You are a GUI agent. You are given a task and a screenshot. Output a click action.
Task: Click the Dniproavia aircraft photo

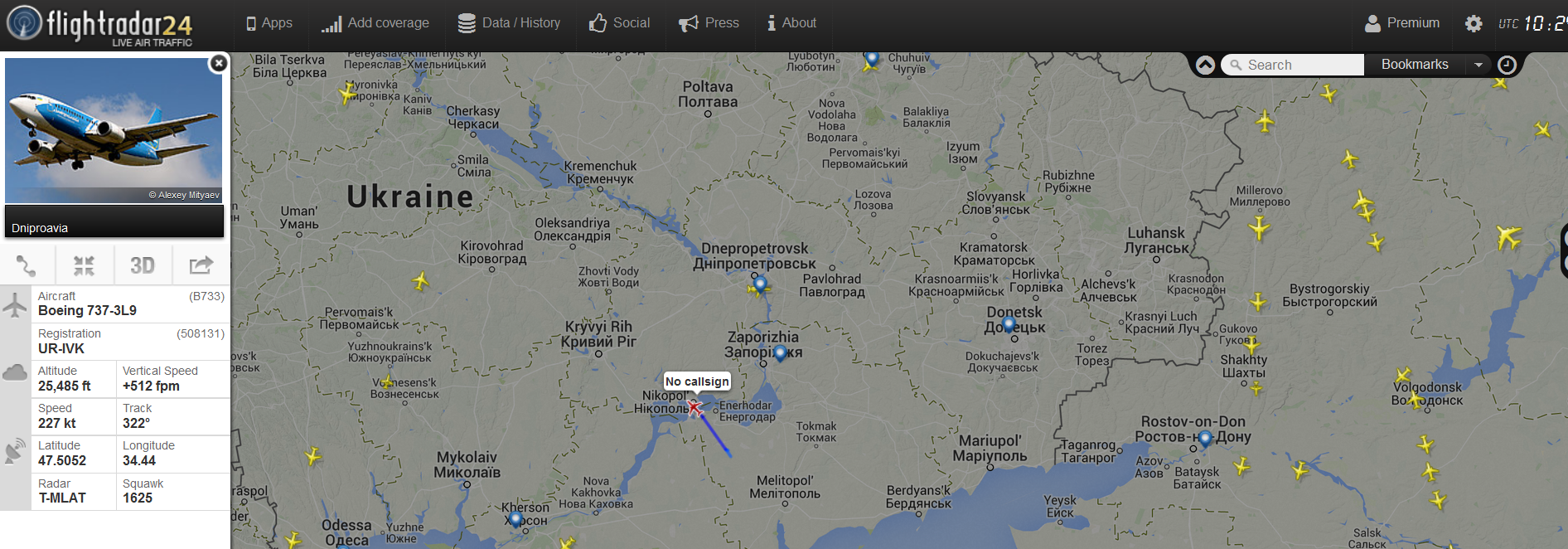tap(114, 130)
